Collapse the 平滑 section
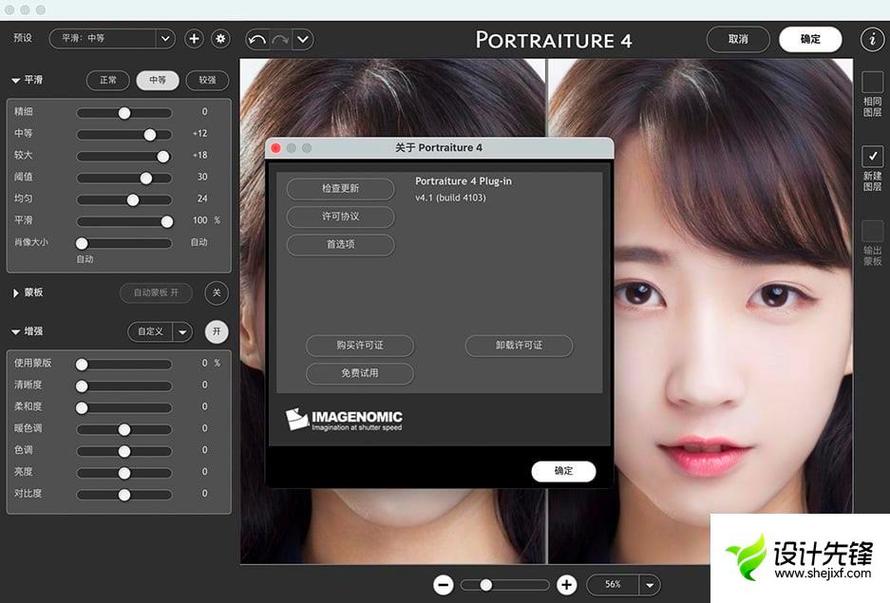 coord(16,81)
